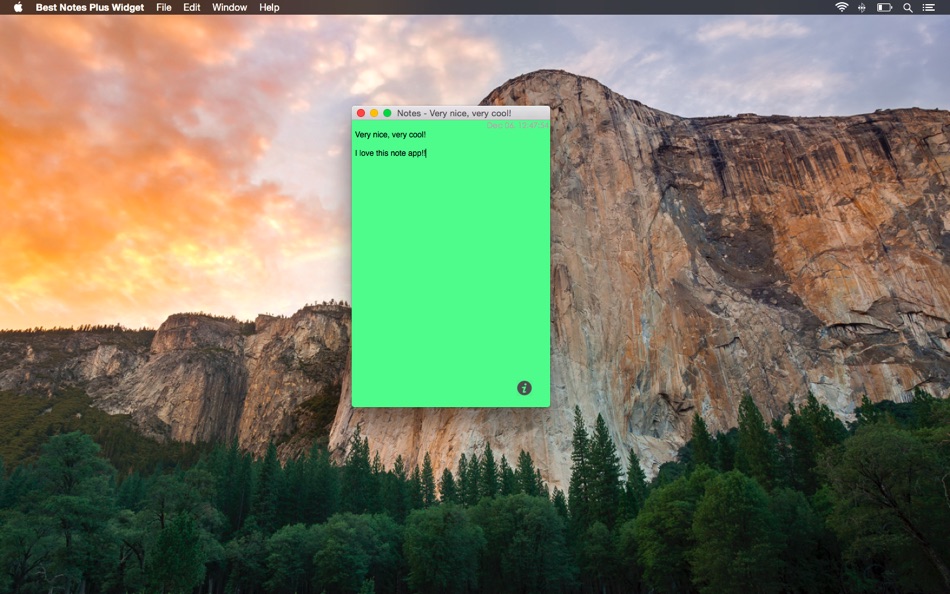Open the note info button

(x=524, y=388)
